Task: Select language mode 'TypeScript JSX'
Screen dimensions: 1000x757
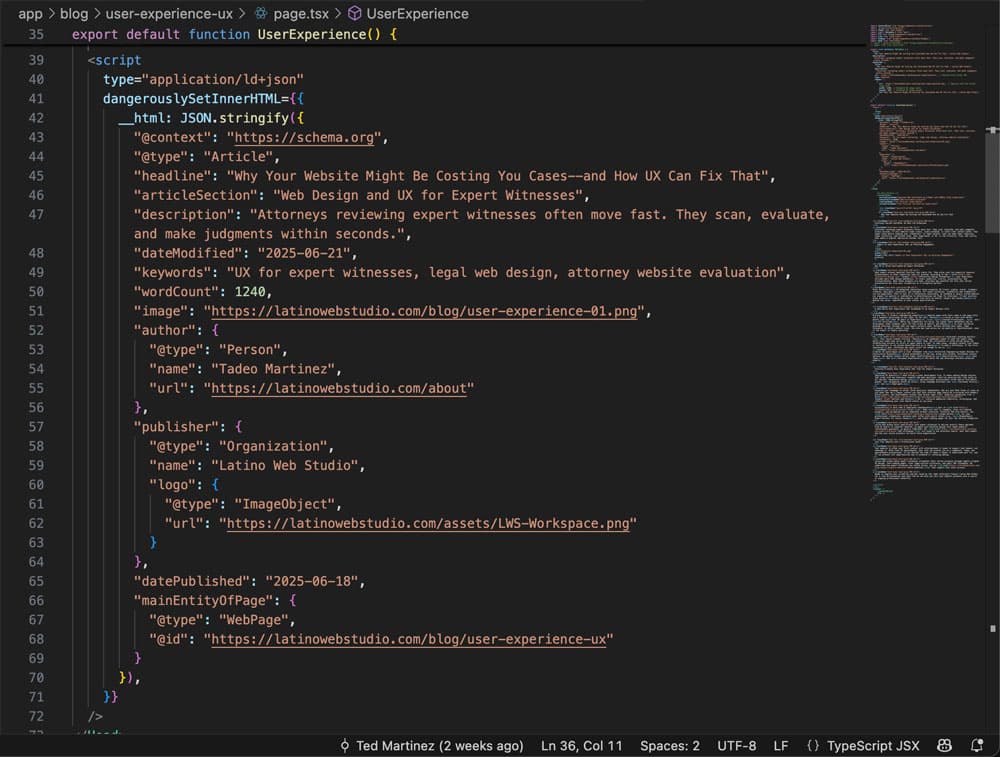Action: [x=873, y=746]
